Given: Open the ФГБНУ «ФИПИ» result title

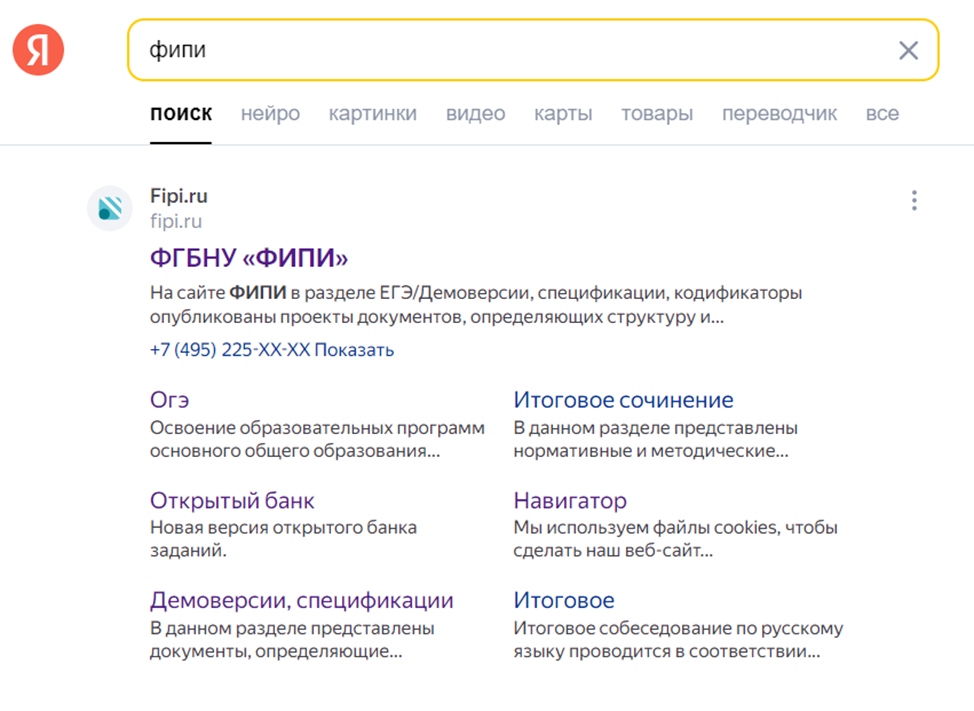Looking at the screenshot, I should click(x=248, y=257).
